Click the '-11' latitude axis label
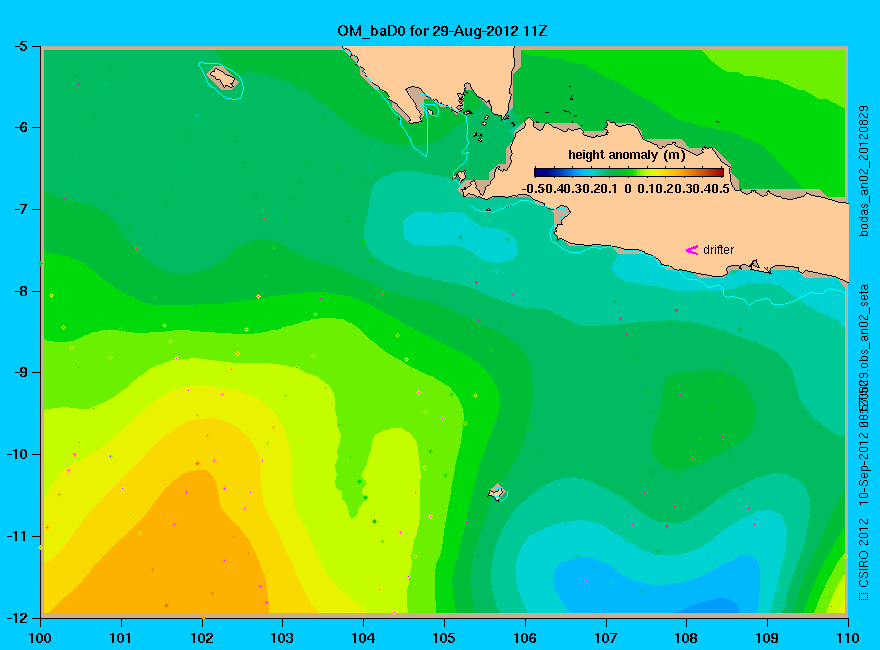Viewport: 880px width, 650px height. click(17, 536)
